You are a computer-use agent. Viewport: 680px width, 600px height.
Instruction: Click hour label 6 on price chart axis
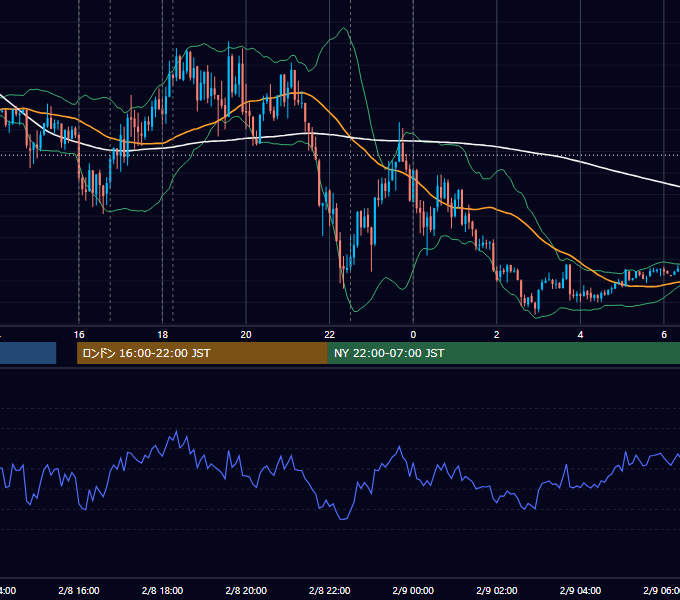click(x=664, y=335)
